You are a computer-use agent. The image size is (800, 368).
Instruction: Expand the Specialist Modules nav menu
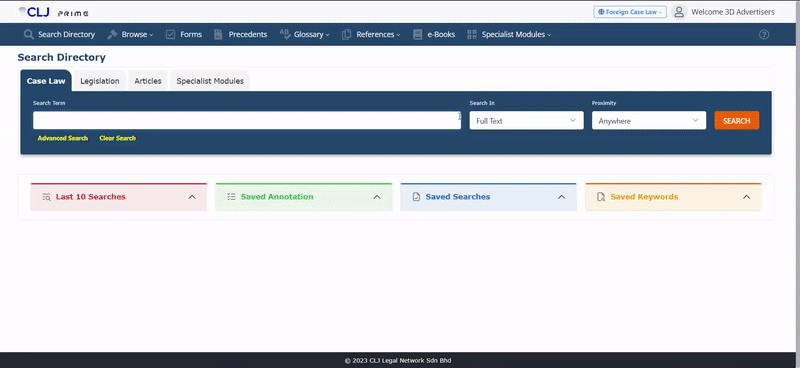point(516,35)
